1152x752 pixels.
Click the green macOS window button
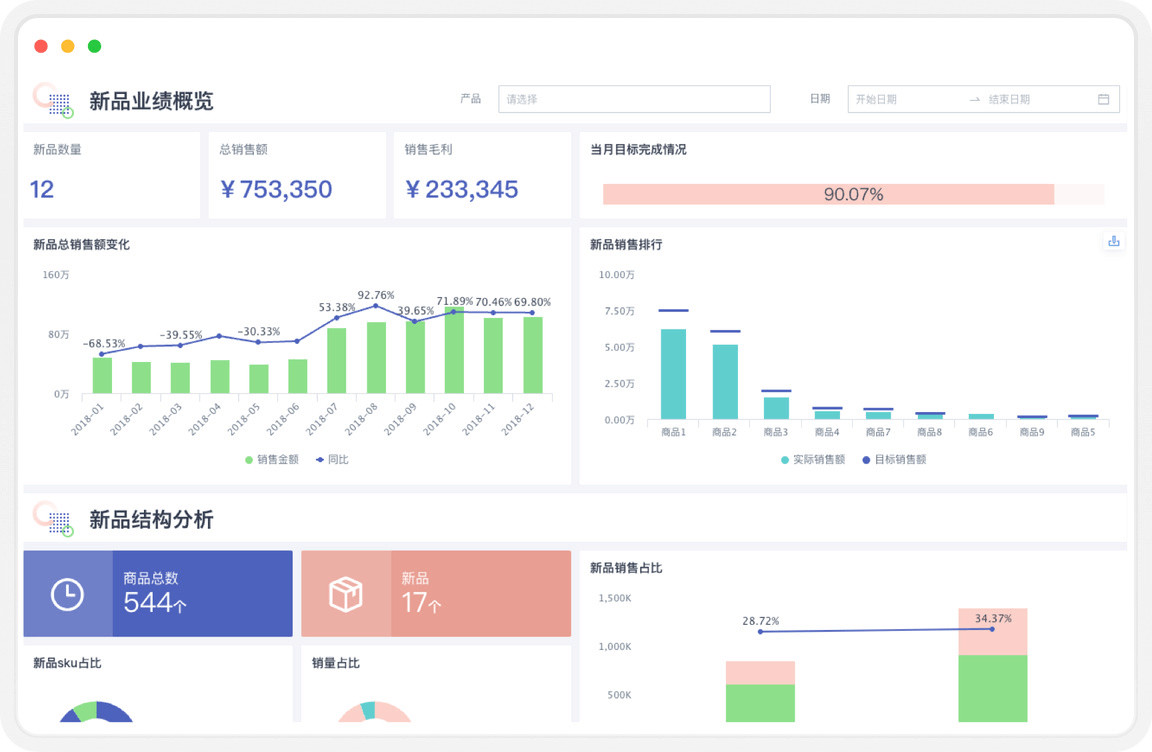95,46
